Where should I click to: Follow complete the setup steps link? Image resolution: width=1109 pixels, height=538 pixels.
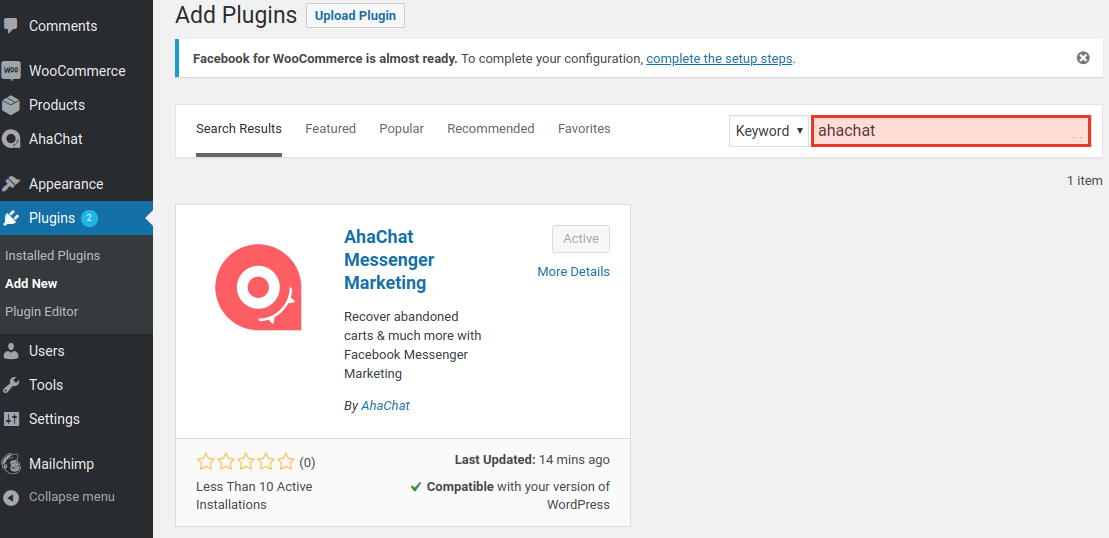719,59
